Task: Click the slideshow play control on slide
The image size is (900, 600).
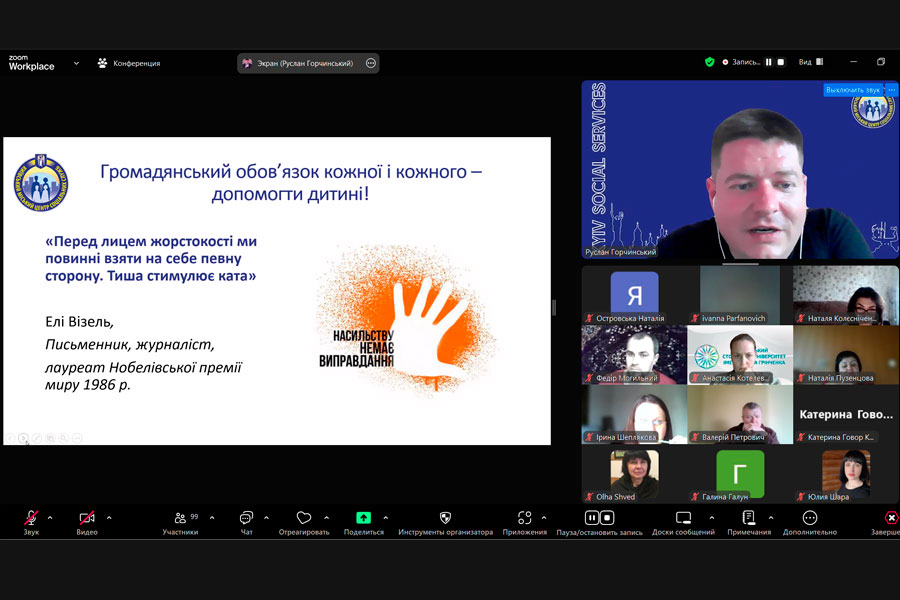Action: [23, 438]
